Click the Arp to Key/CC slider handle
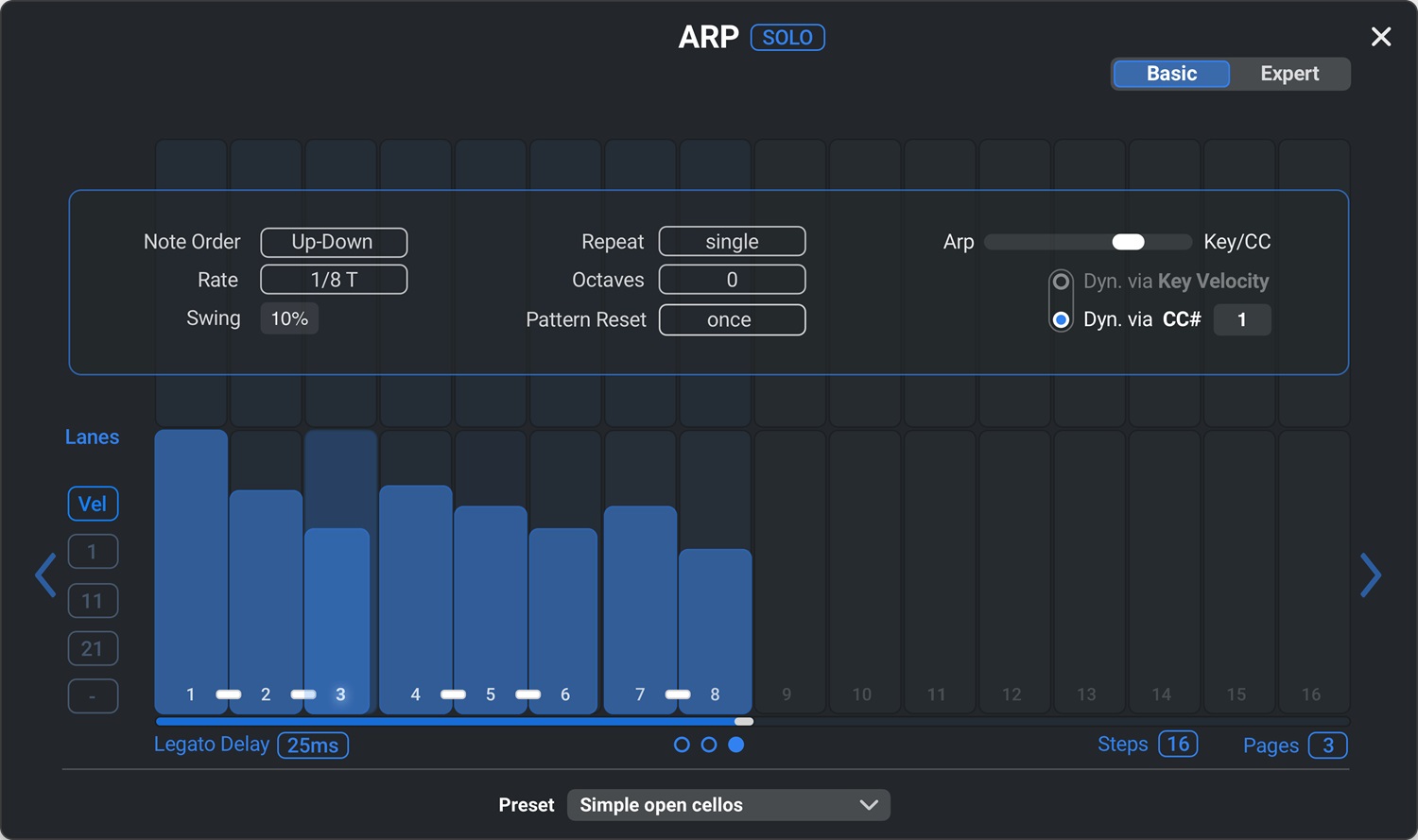Viewport: 1418px width, 840px height. [1128, 242]
